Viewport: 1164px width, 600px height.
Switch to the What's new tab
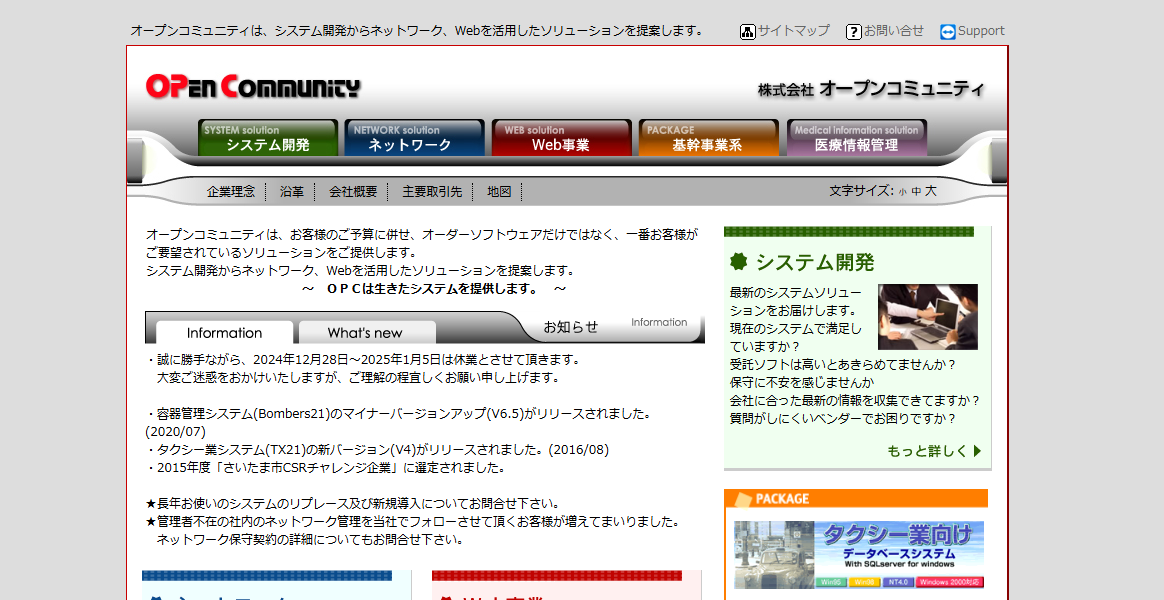(x=365, y=333)
